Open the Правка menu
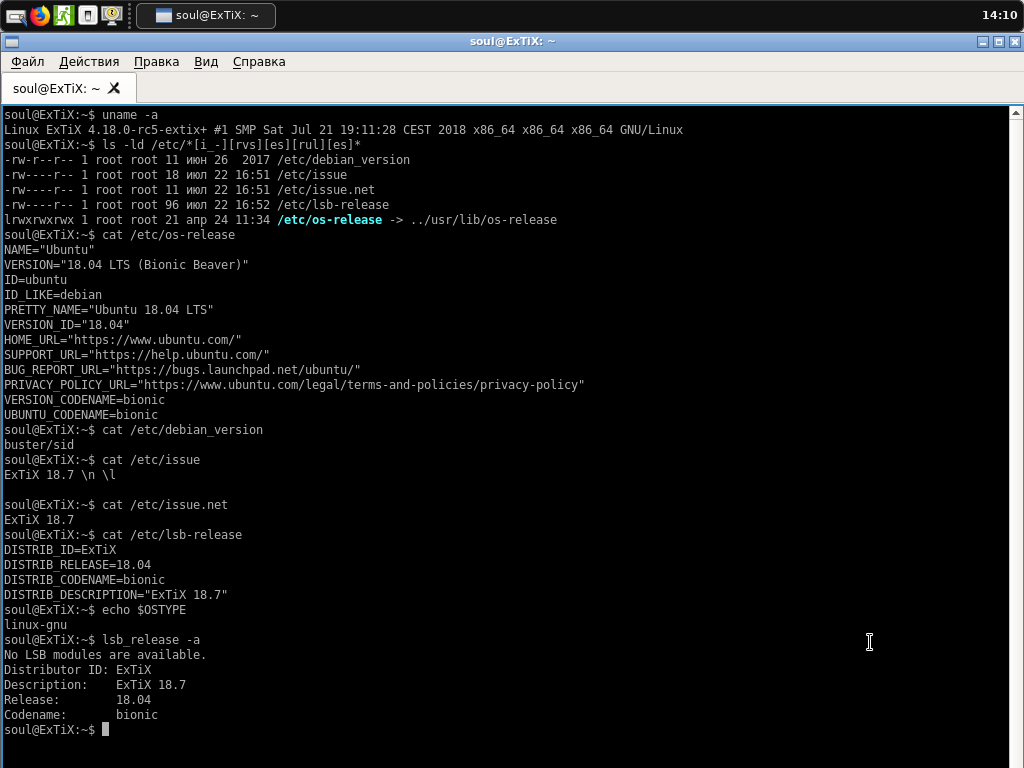Screen dimensions: 1024x768 (x=156, y=62)
